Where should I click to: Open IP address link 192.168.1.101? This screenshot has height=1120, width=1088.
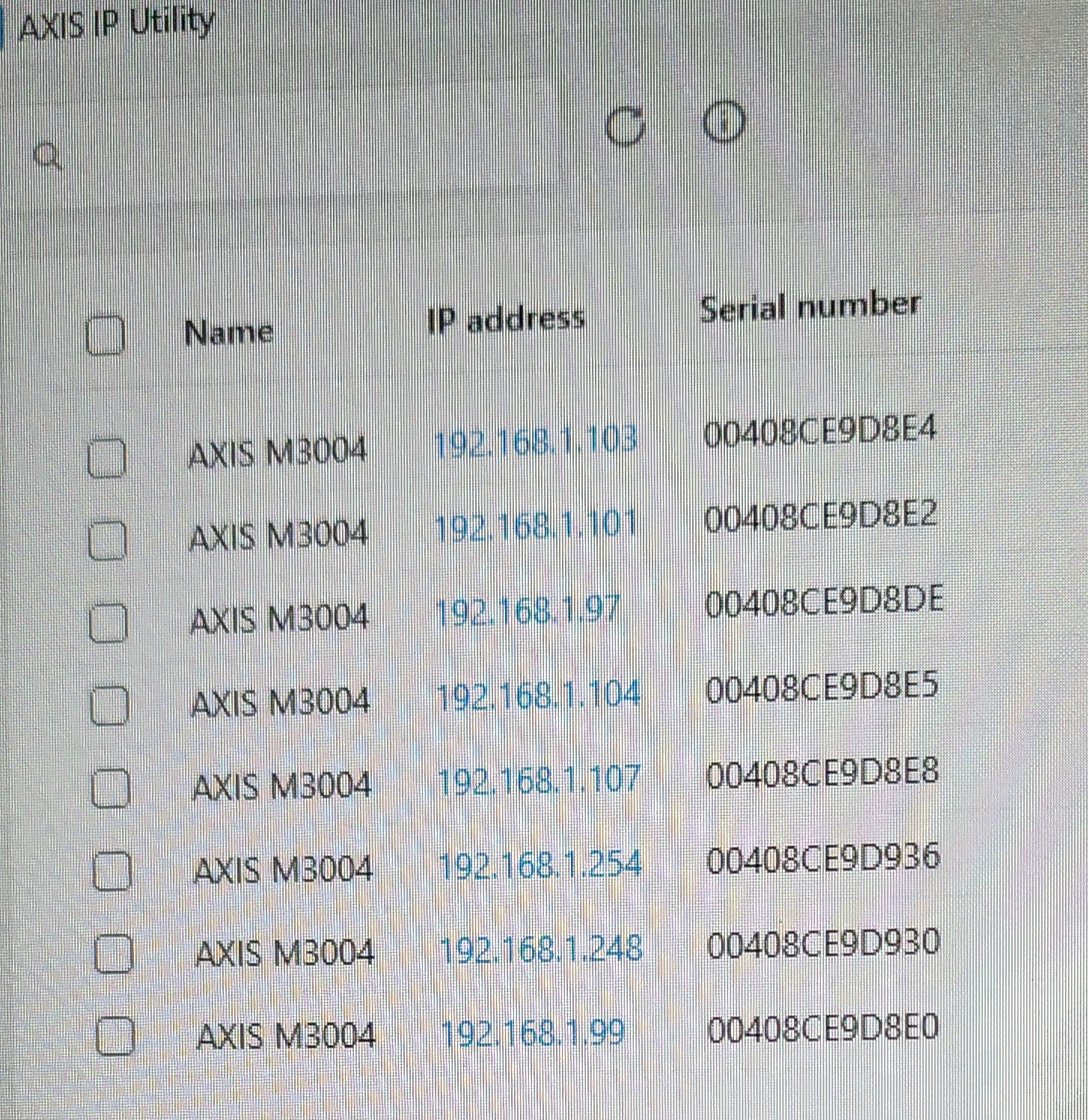tap(535, 526)
